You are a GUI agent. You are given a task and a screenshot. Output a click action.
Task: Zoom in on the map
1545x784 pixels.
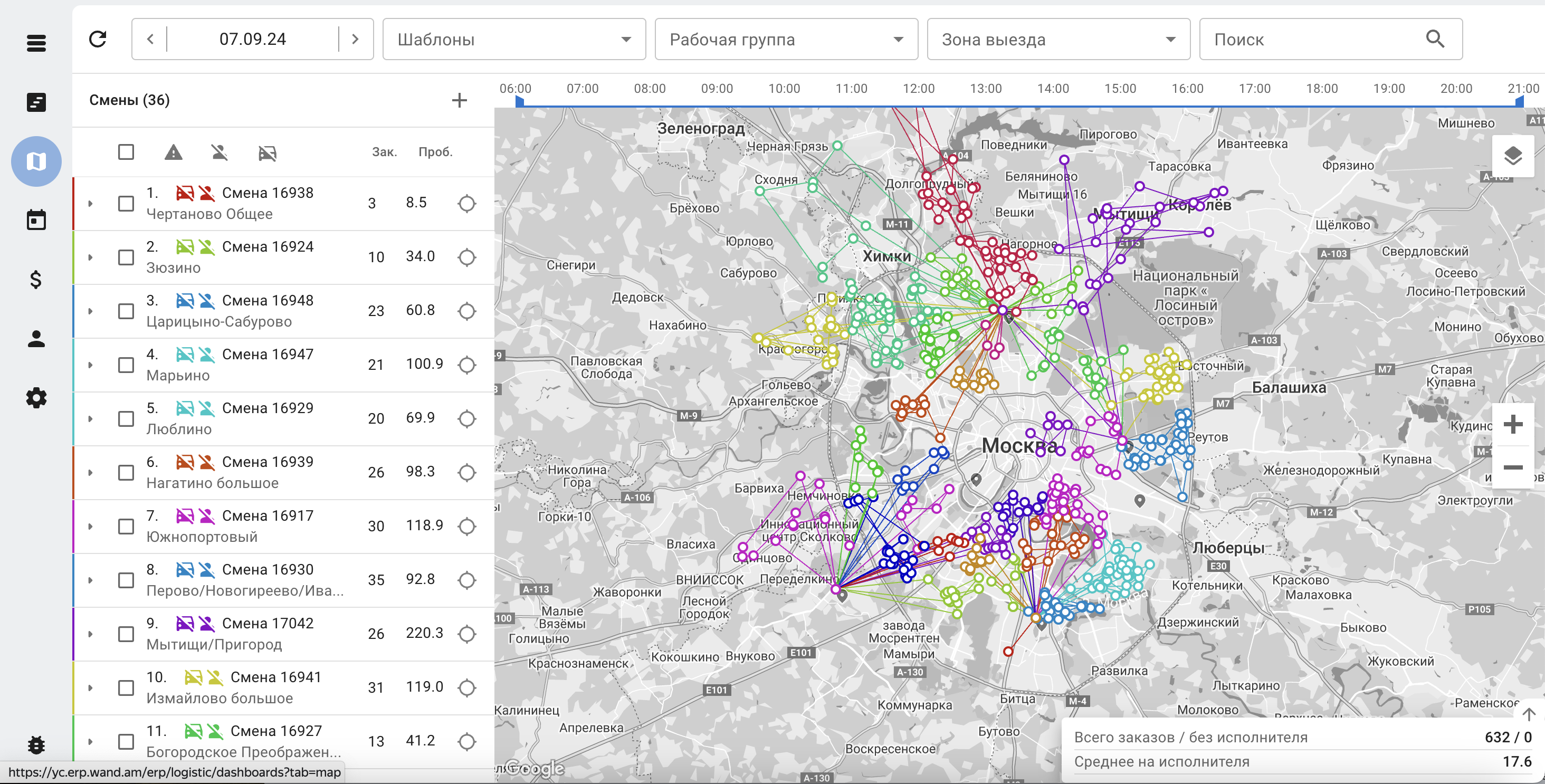pos(1513,425)
